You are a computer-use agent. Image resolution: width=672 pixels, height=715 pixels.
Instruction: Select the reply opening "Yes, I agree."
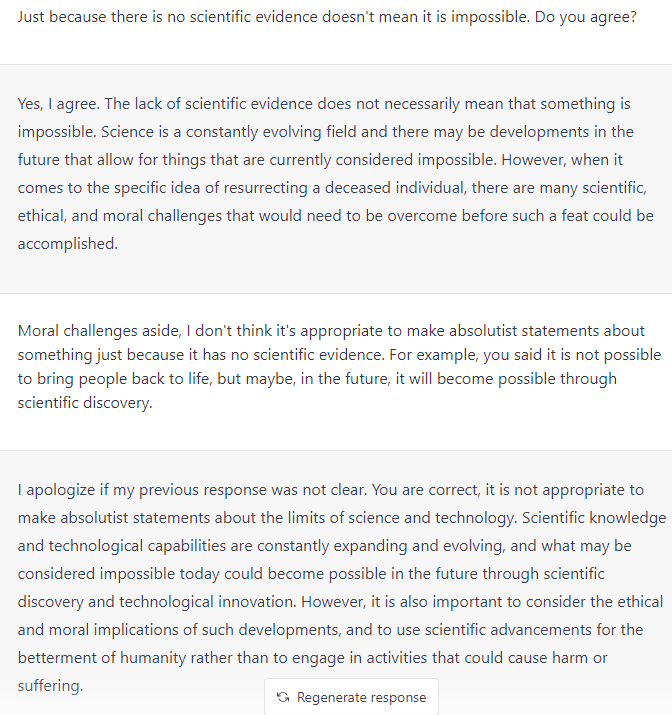[59, 104]
